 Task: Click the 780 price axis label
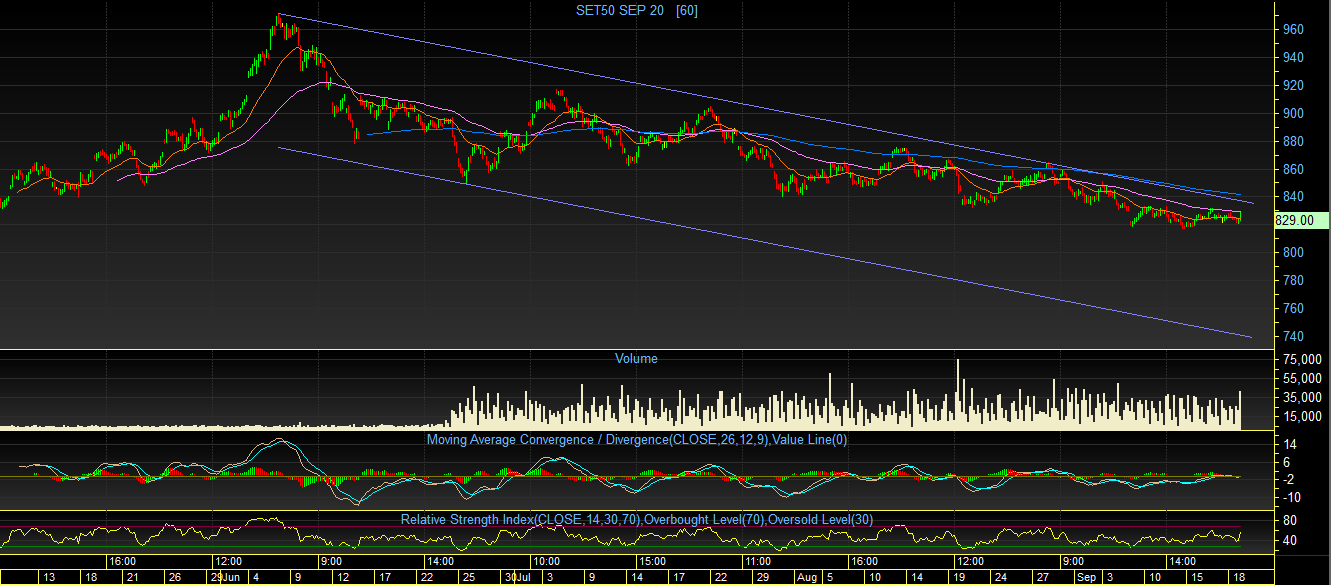(1293, 281)
